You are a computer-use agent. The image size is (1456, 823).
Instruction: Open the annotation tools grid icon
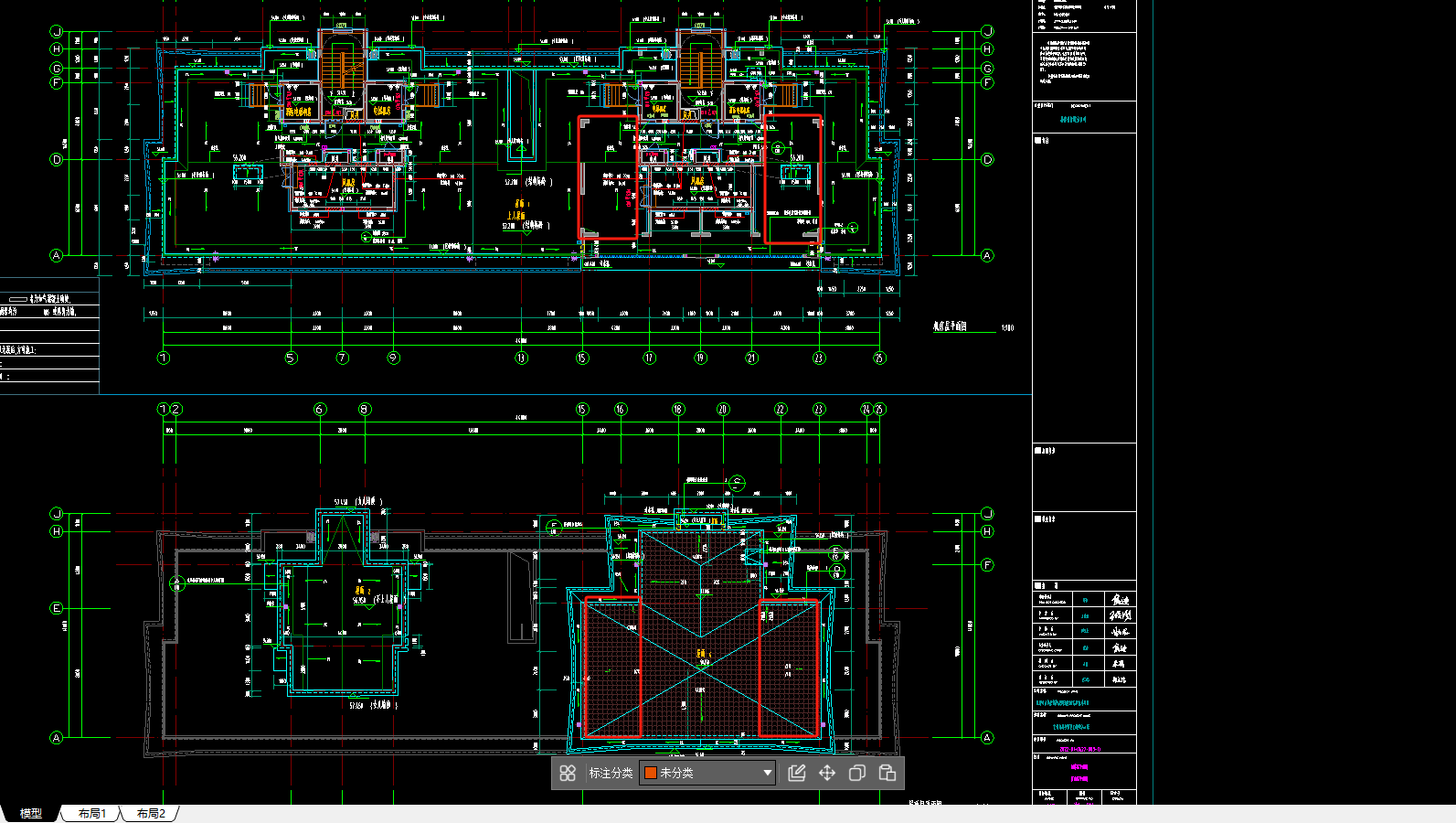click(x=568, y=773)
